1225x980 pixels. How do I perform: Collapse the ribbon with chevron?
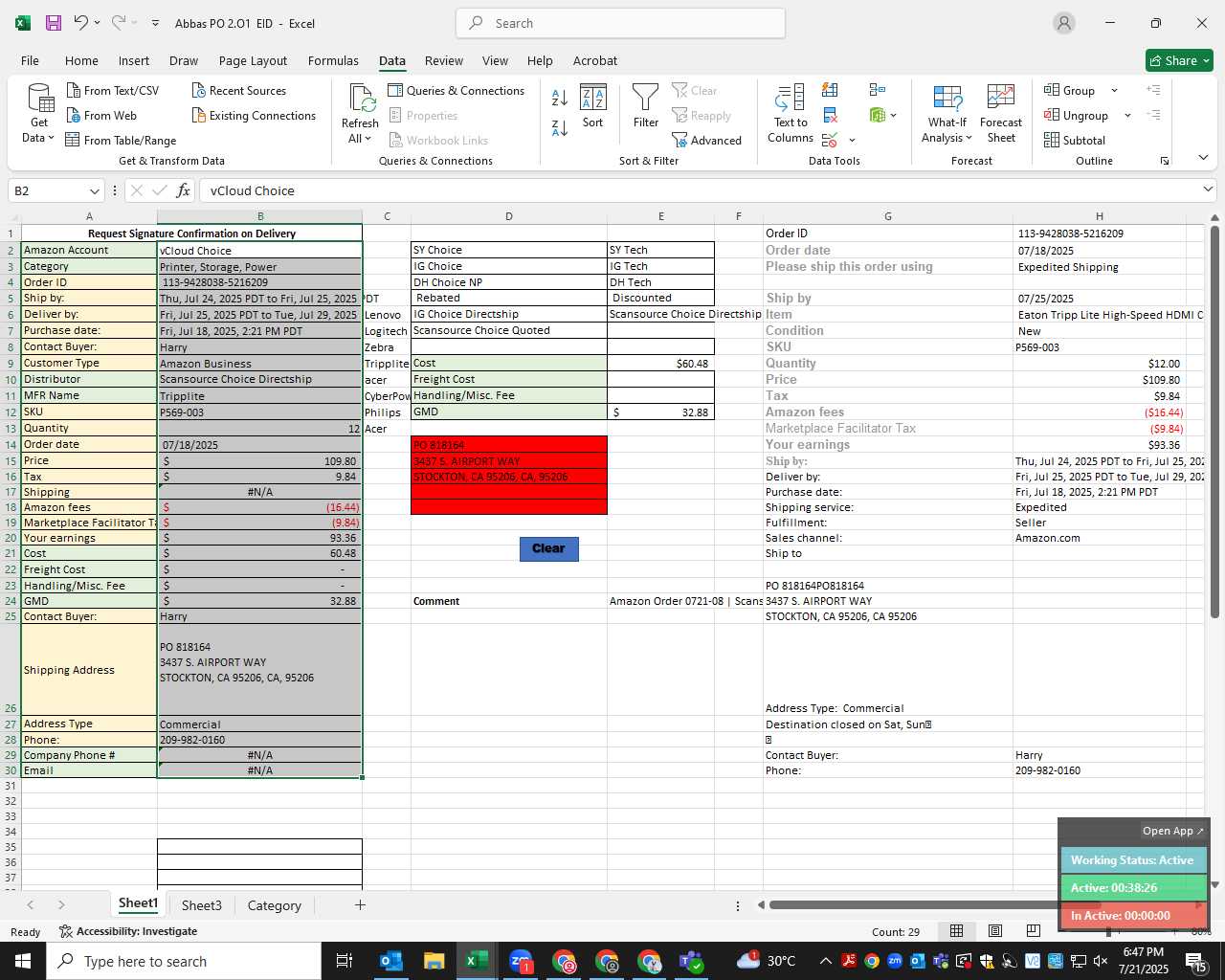1203,157
